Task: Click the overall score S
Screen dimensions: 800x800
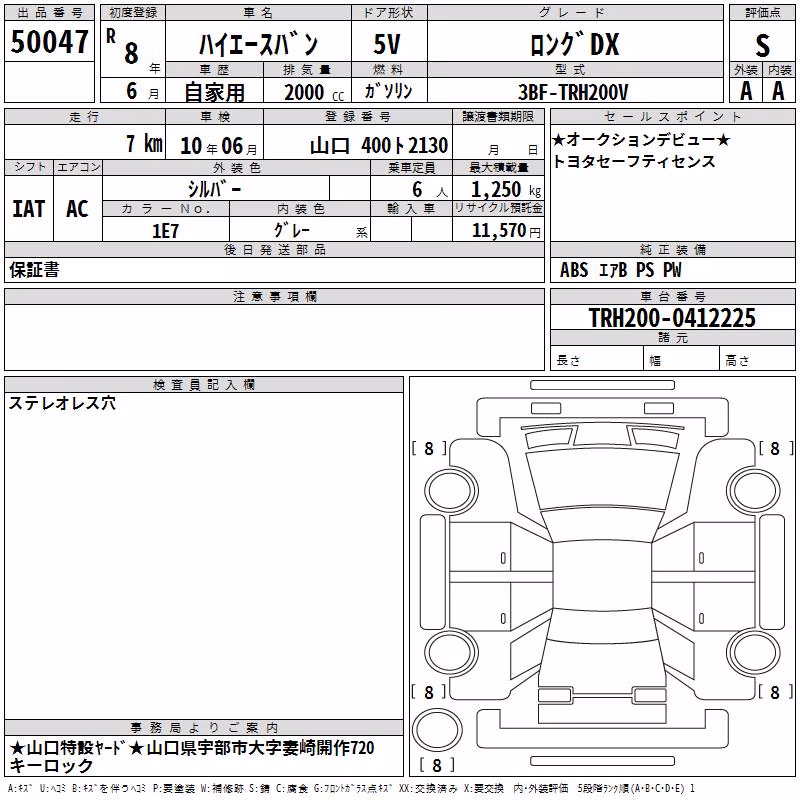Action: pos(762,45)
